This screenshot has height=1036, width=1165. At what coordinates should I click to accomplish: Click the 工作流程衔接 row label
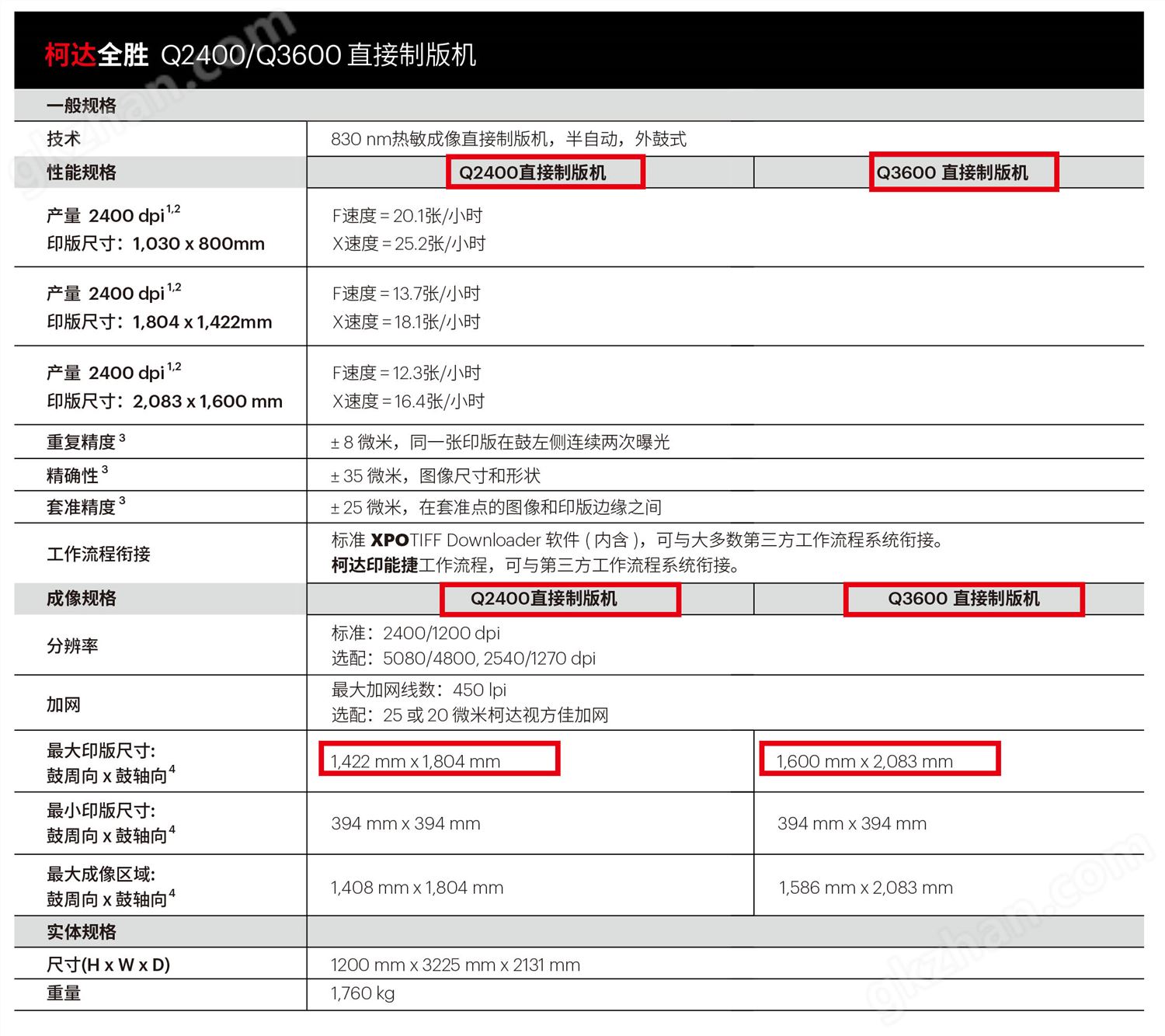point(99,554)
